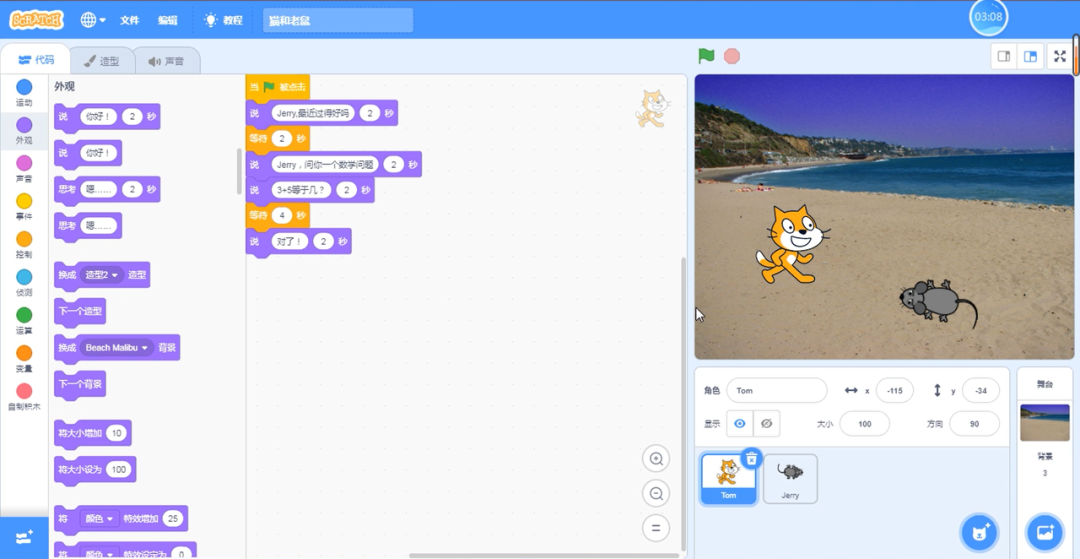Click the cat sprite on stage
The width and height of the screenshot is (1080, 559).
point(791,243)
